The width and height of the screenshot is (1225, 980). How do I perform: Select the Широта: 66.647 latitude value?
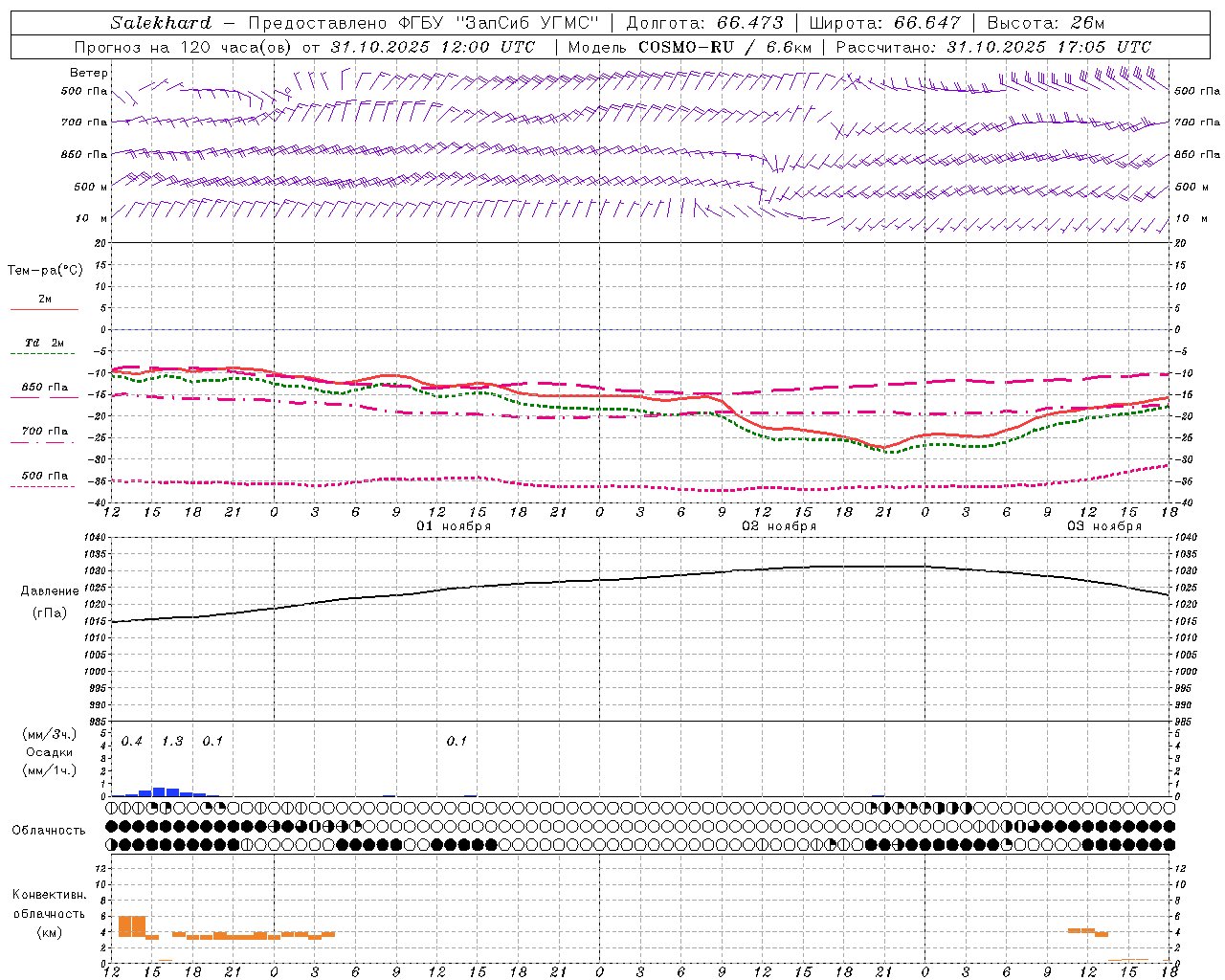[884, 23]
